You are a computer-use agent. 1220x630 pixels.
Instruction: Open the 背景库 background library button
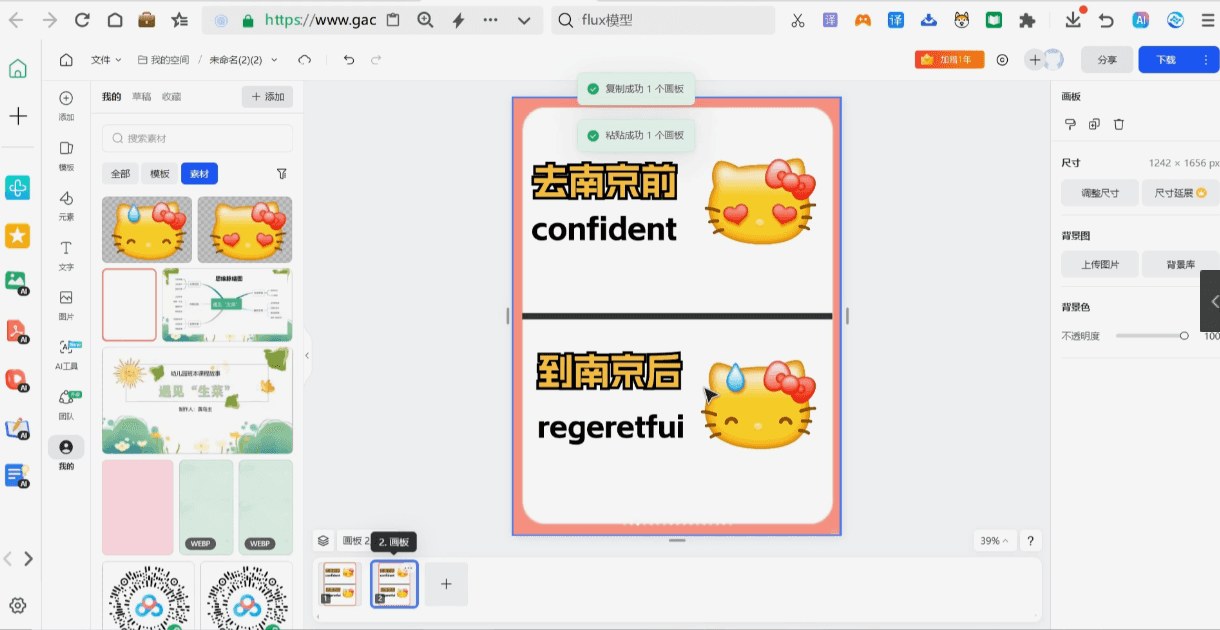(1180, 265)
